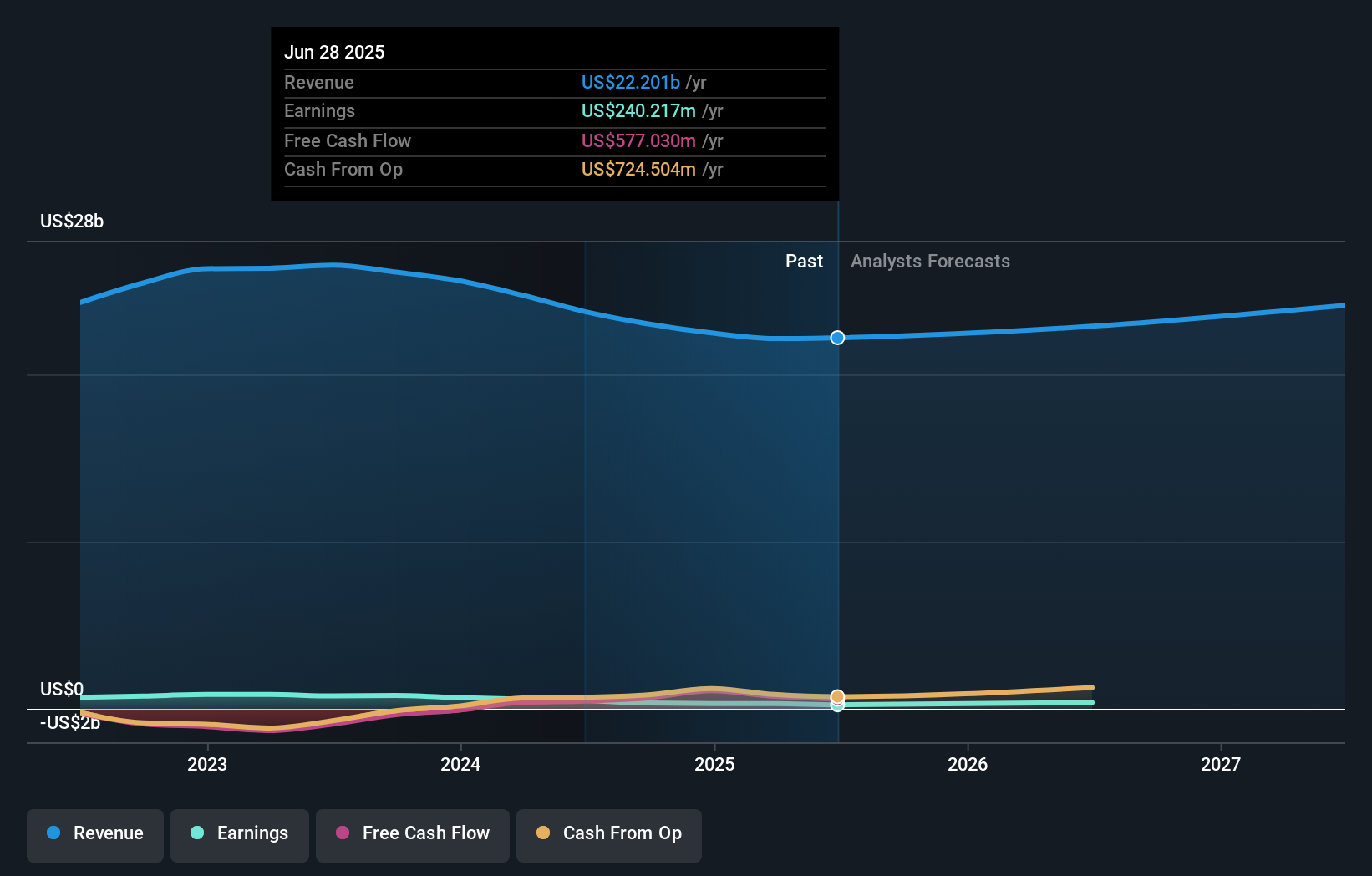The image size is (1372, 876).
Task: Click the orange Cash From Op legend dot
Action: pos(544,833)
